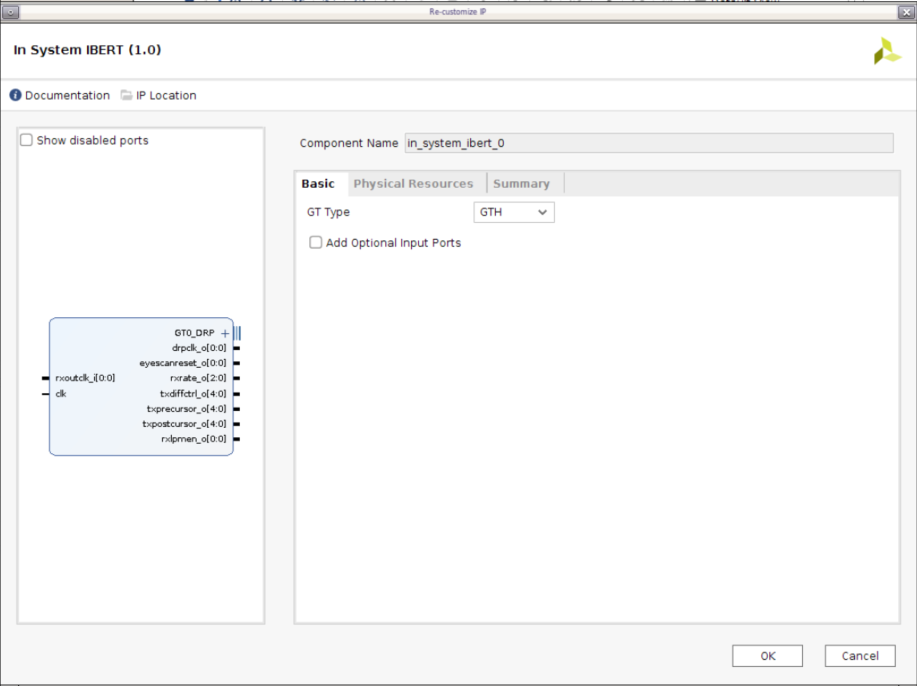Click the GT0_DRP interface label

coord(194,333)
